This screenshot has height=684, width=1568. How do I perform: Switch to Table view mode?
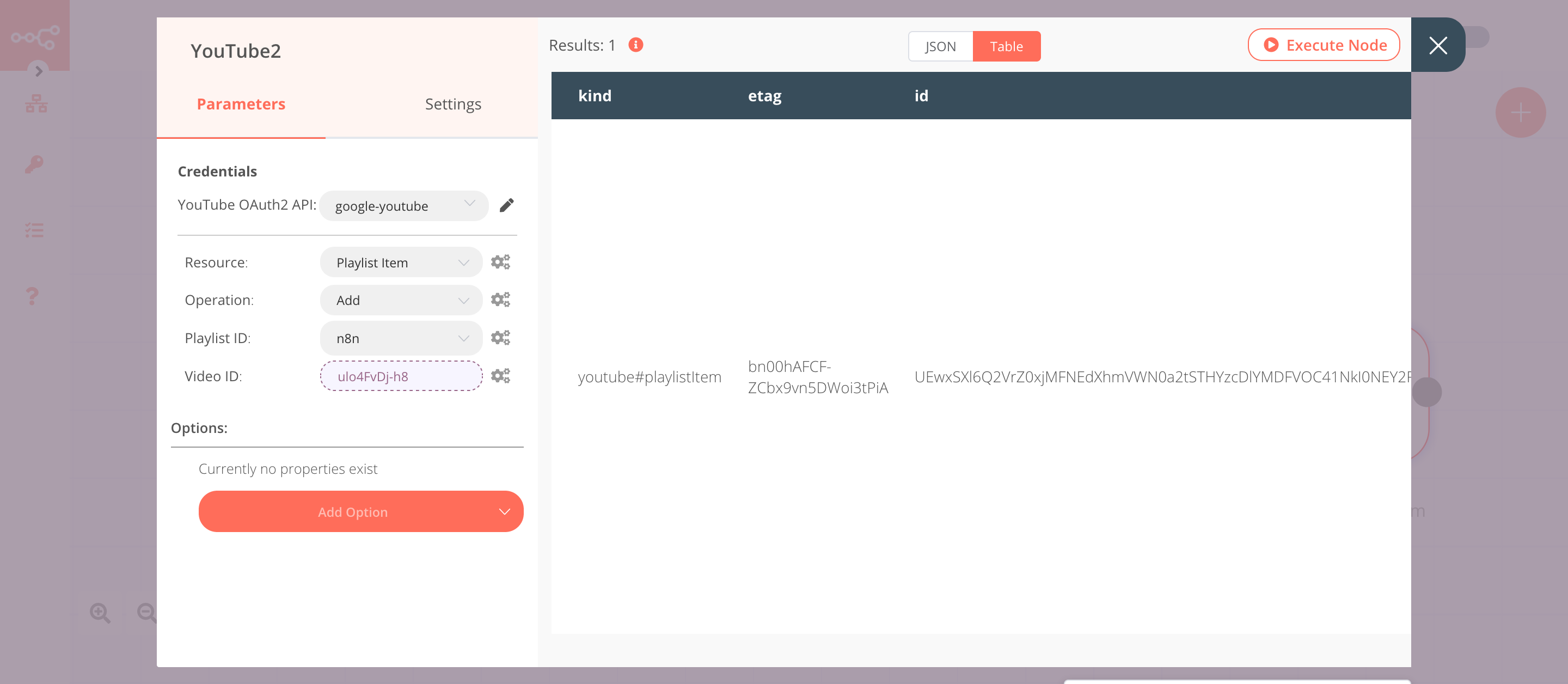[1005, 46]
